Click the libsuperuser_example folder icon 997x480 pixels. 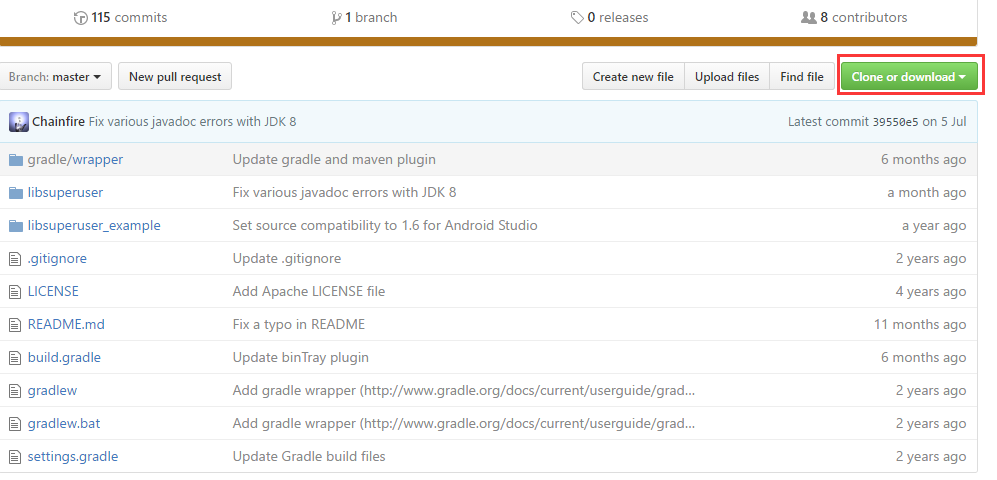tap(16, 226)
